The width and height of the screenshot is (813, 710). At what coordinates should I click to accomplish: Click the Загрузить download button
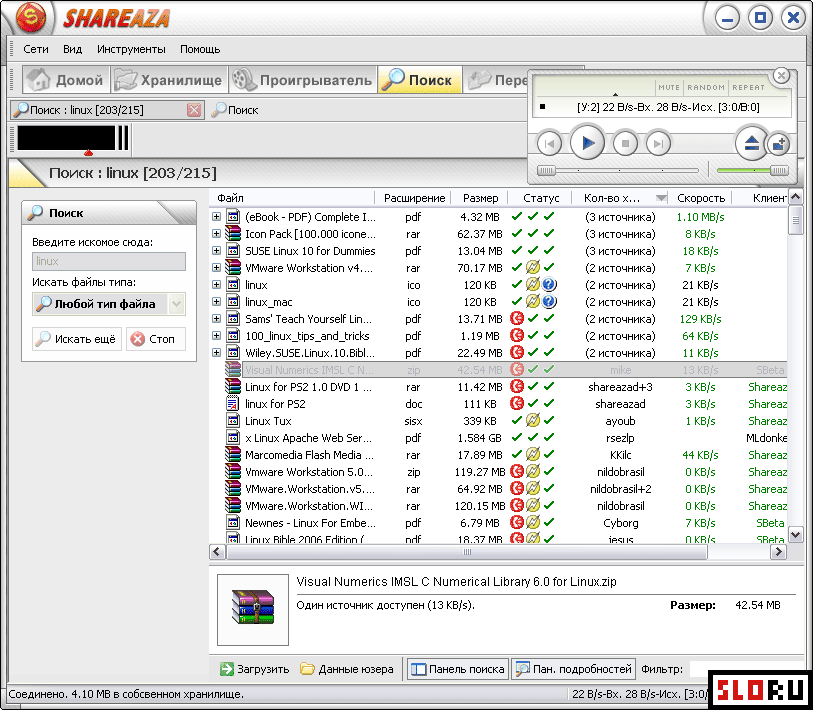tap(255, 669)
